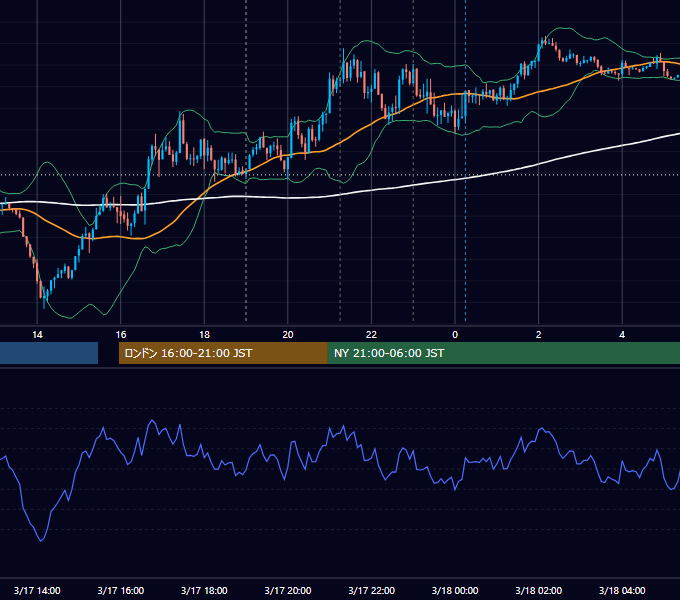Click the blue session bar before London
The width and height of the screenshot is (680, 600).
click(x=49, y=353)
